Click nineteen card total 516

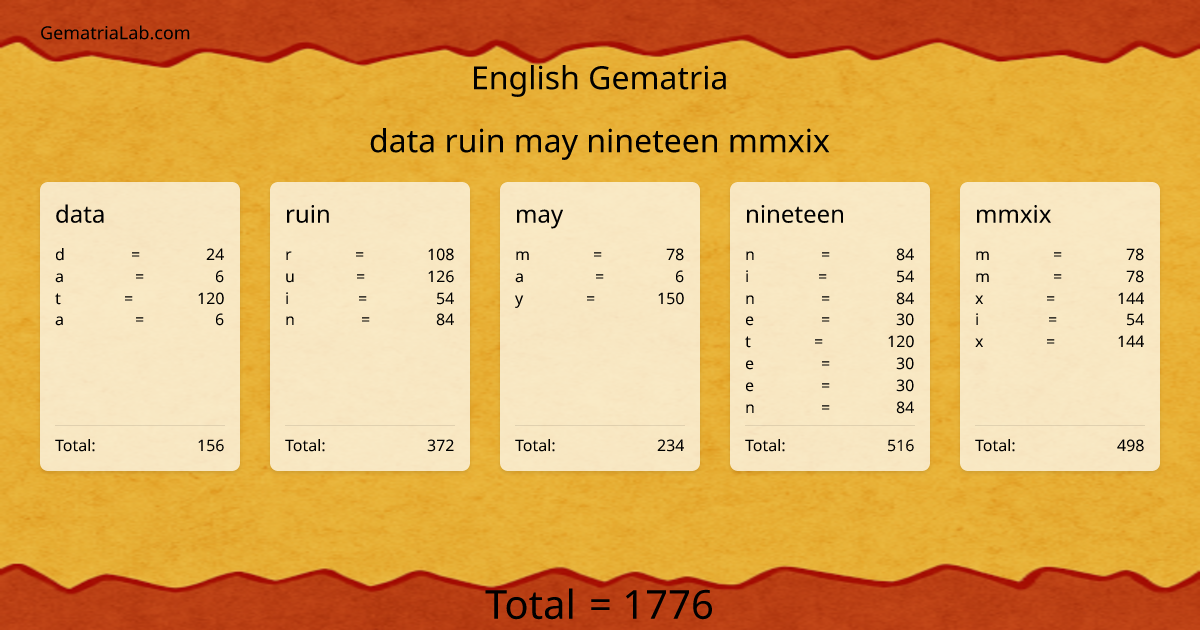901,445
